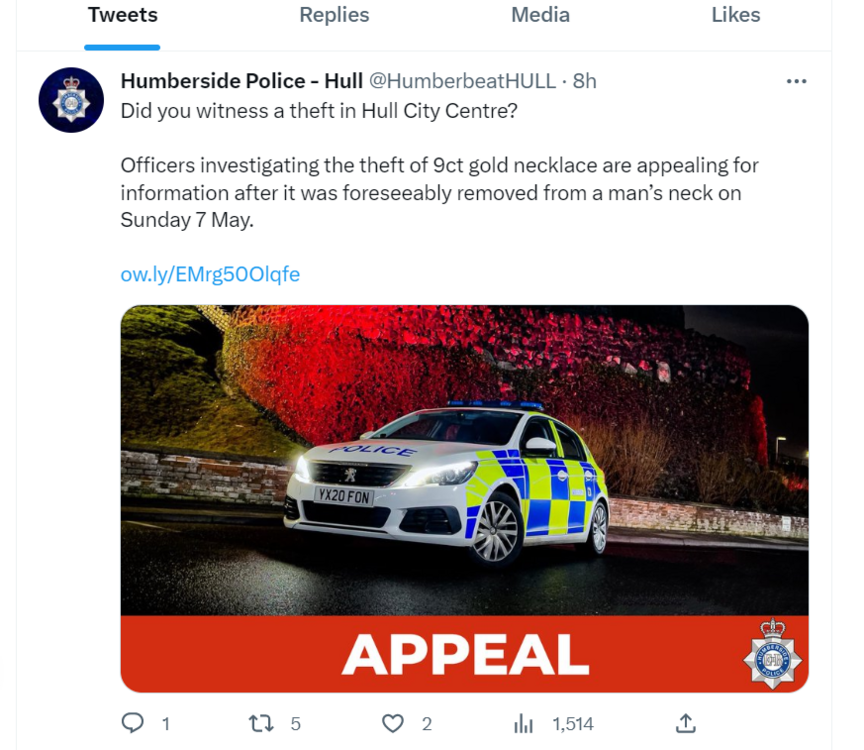Select the Tweets tab
The height and width of the screenshot is (750, 864).
122,15
